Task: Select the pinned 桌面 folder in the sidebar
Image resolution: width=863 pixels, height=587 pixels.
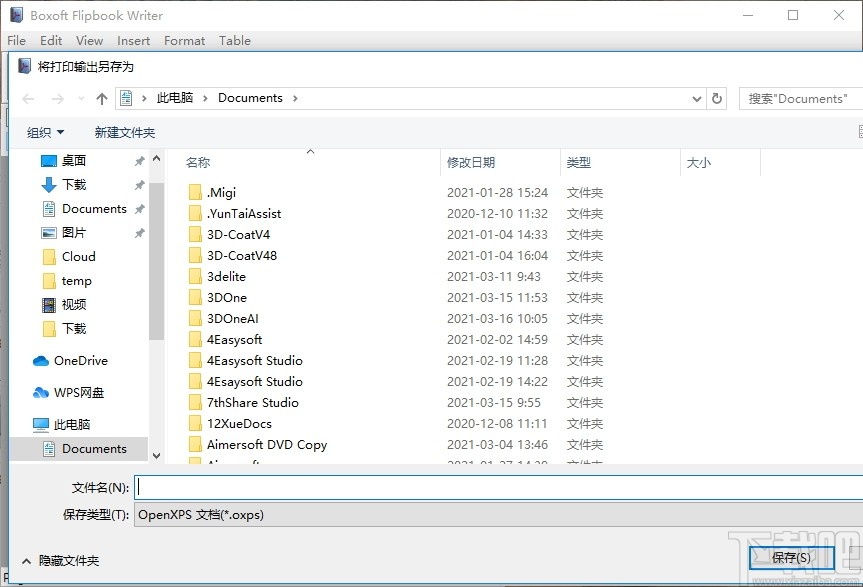Action: [x=74, y=160]
